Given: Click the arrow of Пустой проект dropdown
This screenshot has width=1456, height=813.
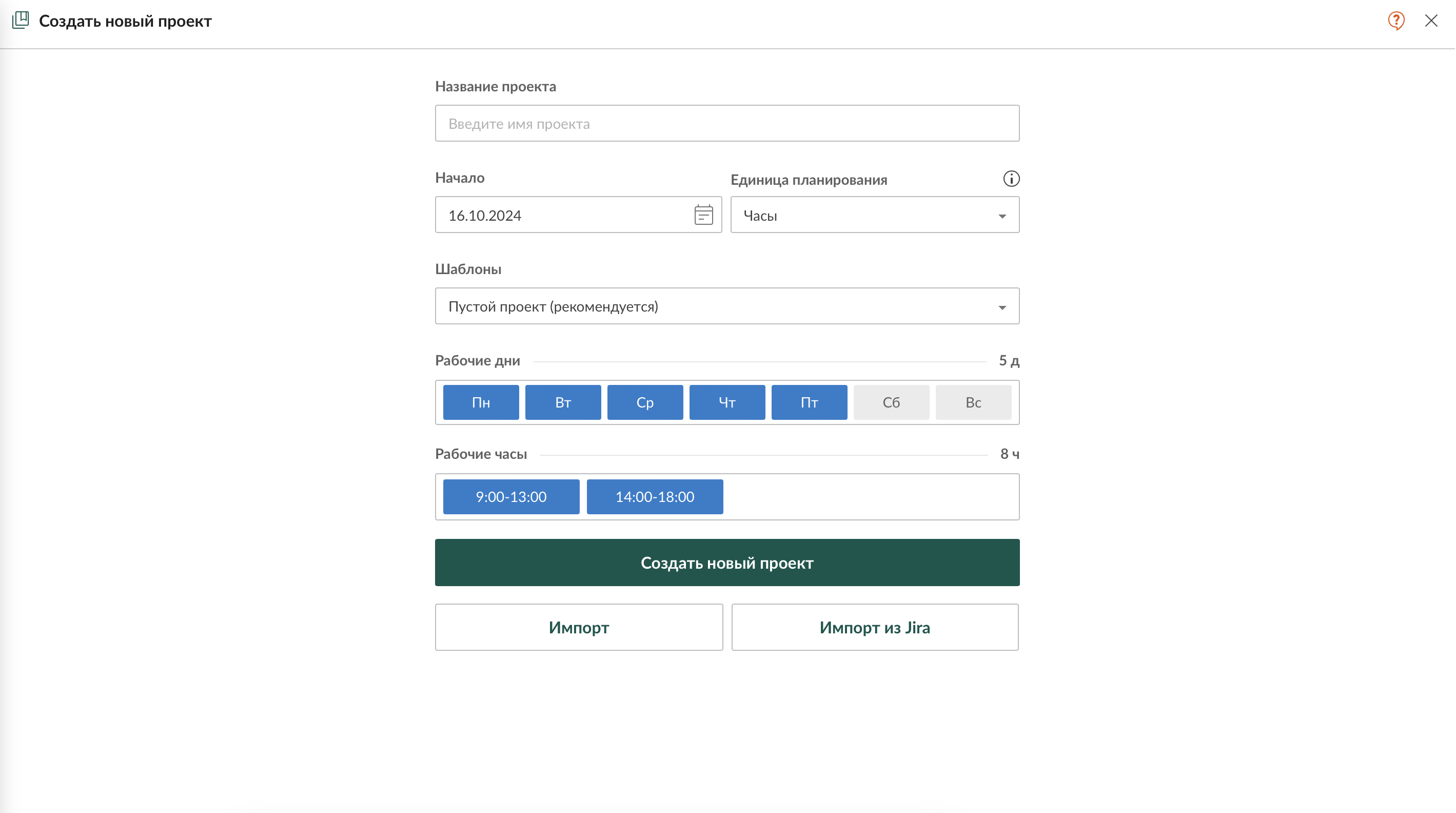Looking at the screenshot, I should click(1001, 307).
